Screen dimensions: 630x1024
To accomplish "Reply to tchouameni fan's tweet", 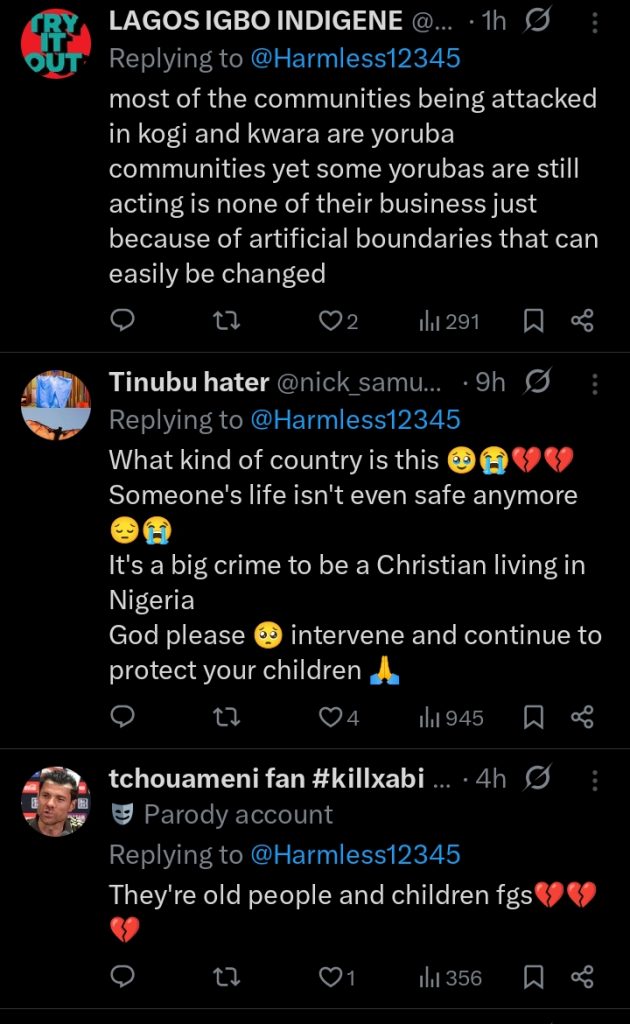I will click(x=122, y=977).
